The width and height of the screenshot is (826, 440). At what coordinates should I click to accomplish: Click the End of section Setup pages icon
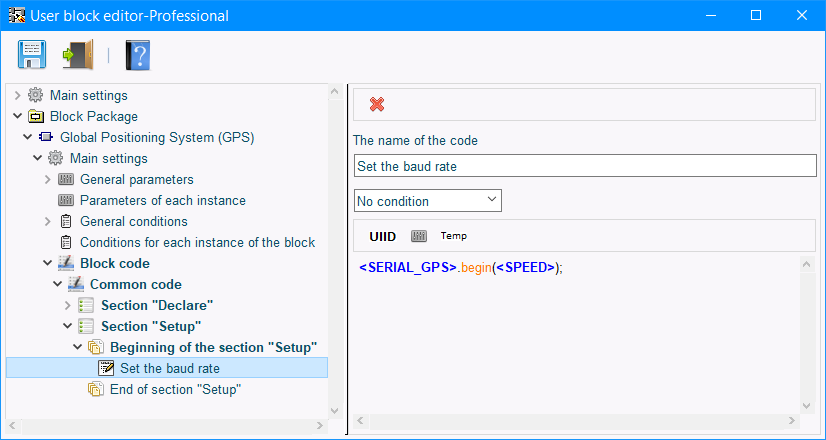(96, 389)
